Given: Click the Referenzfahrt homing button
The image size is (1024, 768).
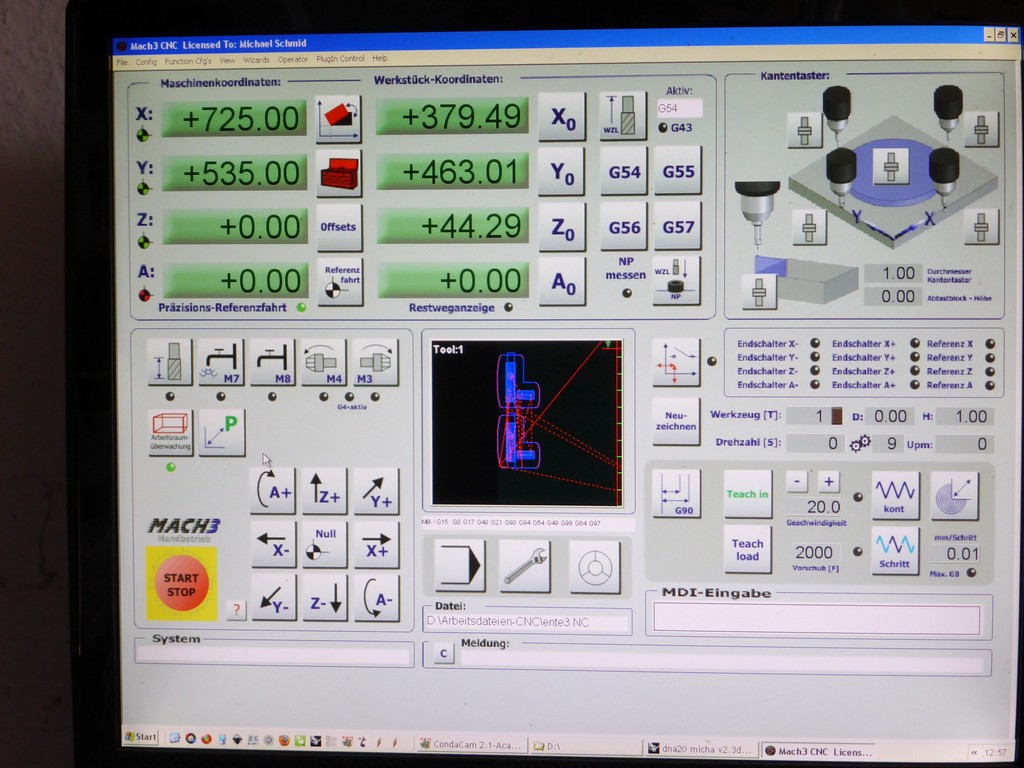Looking at the screenshot, I should tap(340, 281).
